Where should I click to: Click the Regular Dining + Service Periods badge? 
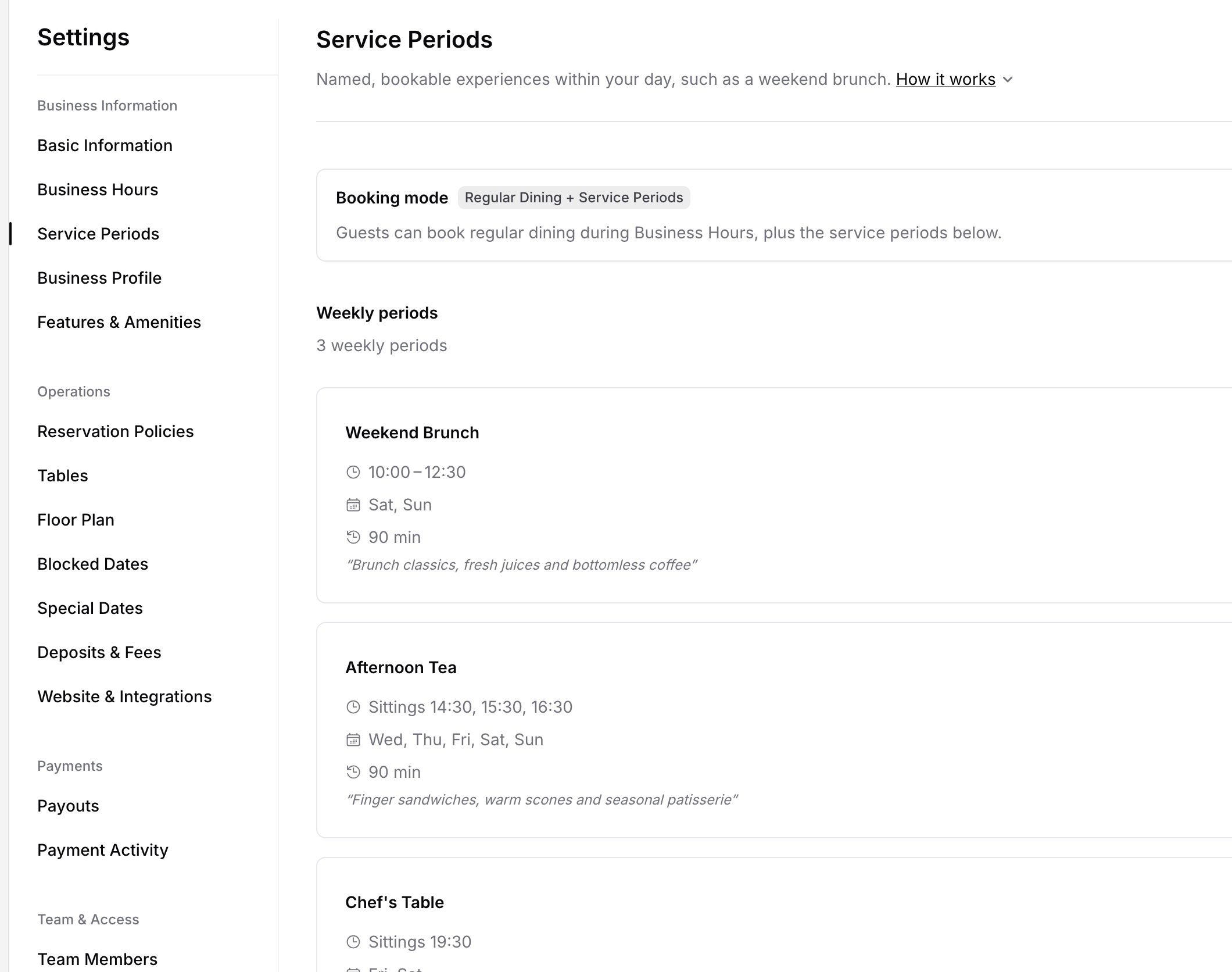[574, 198]
